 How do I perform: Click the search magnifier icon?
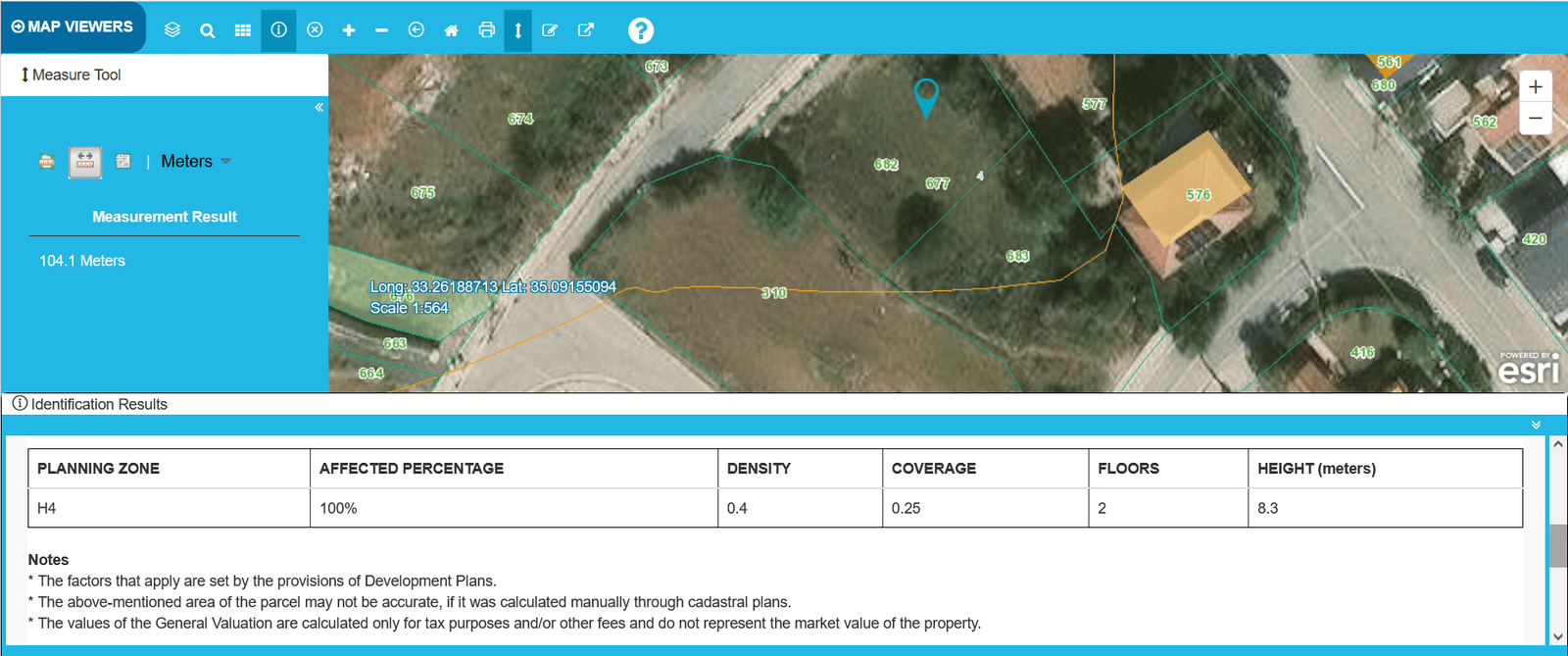point(208,30)
